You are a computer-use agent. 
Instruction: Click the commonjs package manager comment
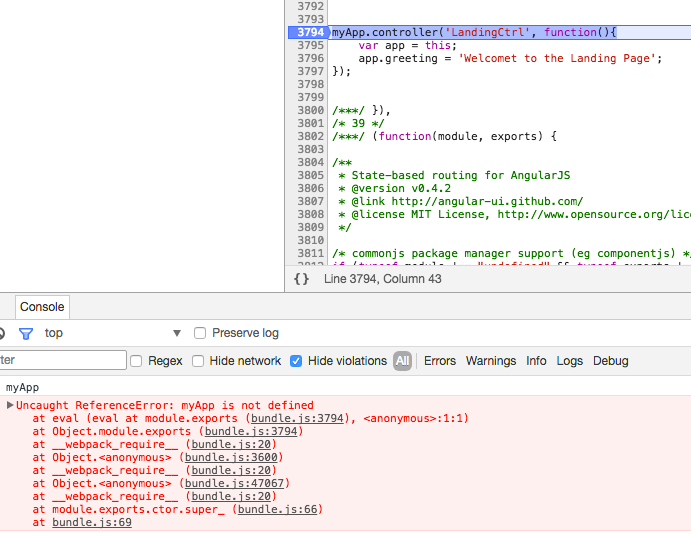point(511,253)
